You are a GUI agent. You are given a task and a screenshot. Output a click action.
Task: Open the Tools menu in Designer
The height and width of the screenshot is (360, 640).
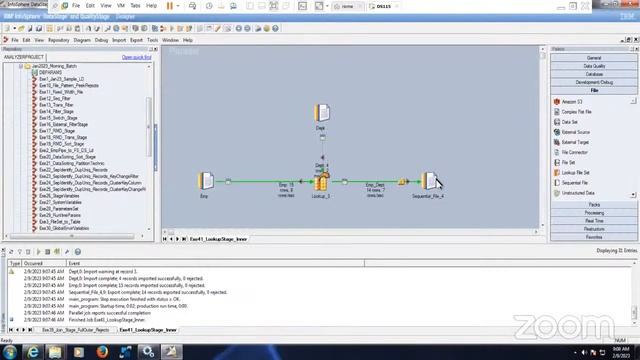(x=152, y=40)
